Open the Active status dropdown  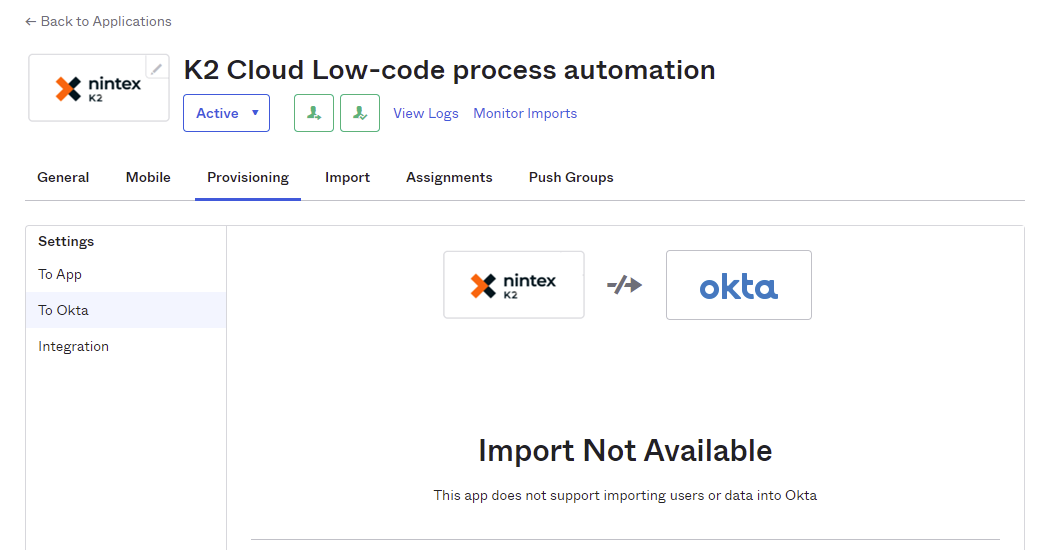pos(226,113)
